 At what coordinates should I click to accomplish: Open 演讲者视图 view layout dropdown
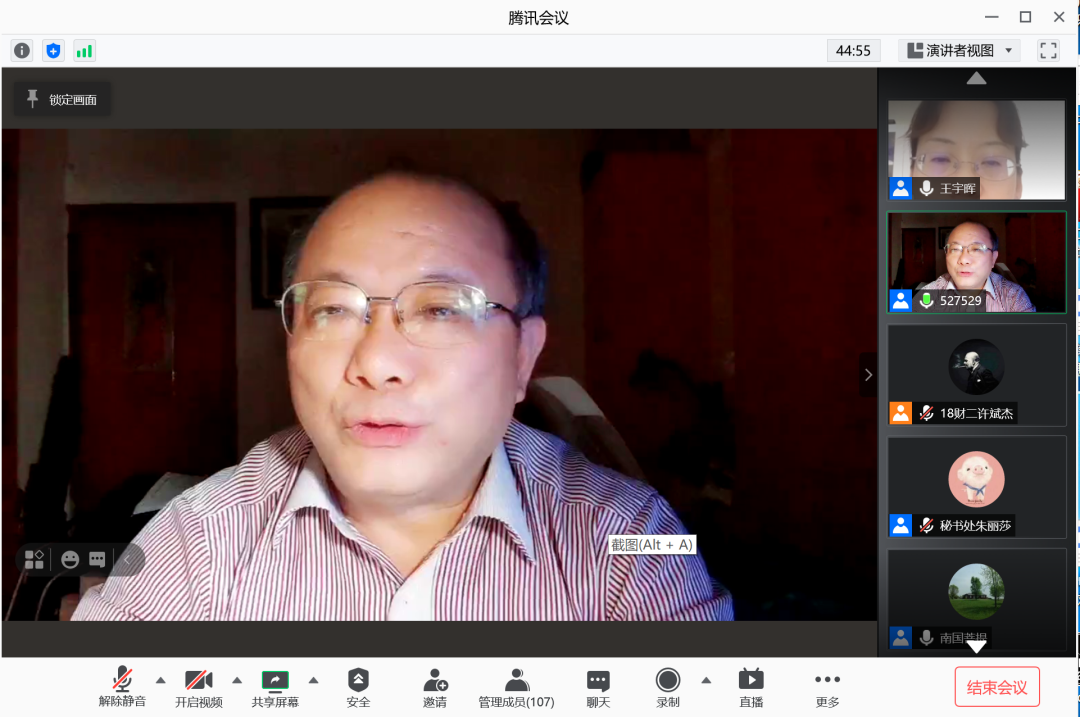point(958,50)
